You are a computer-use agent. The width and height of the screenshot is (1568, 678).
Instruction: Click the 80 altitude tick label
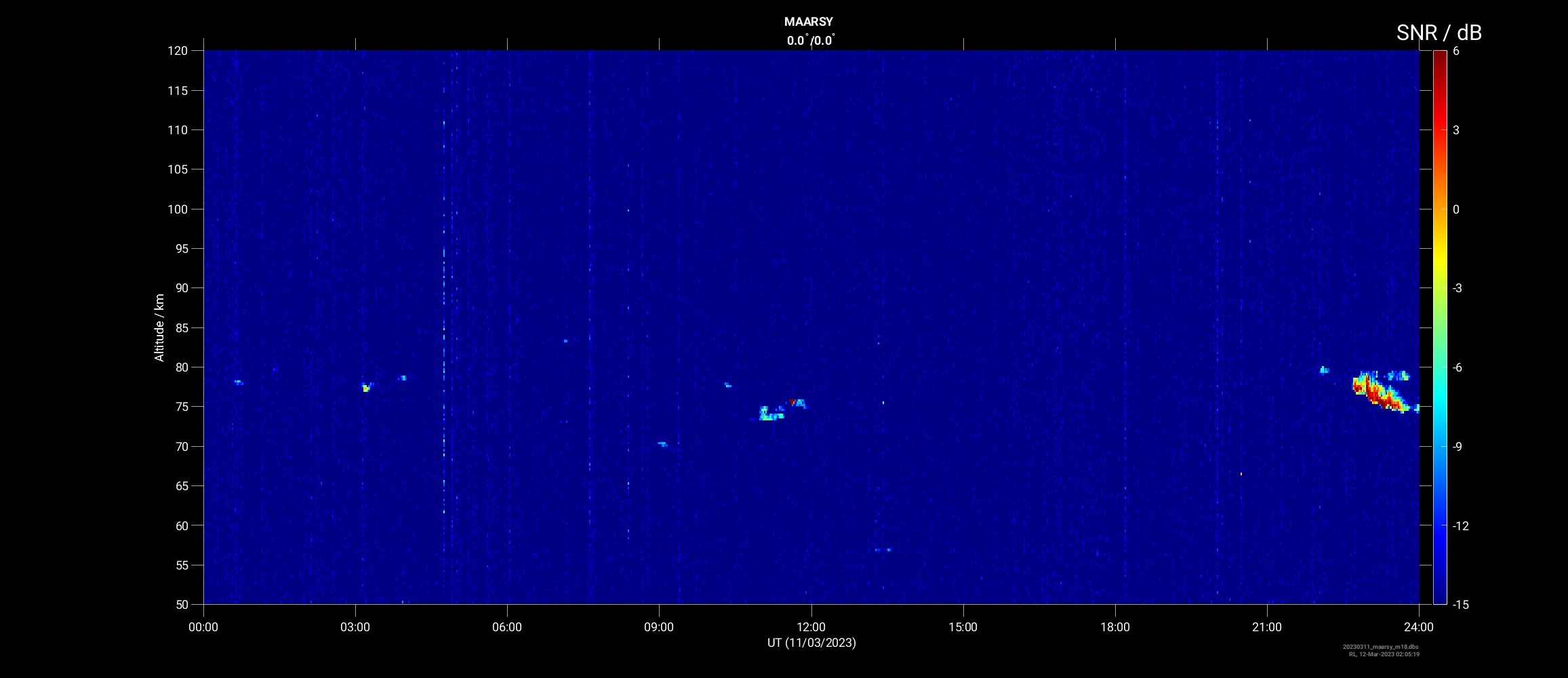tap(180, 367)
